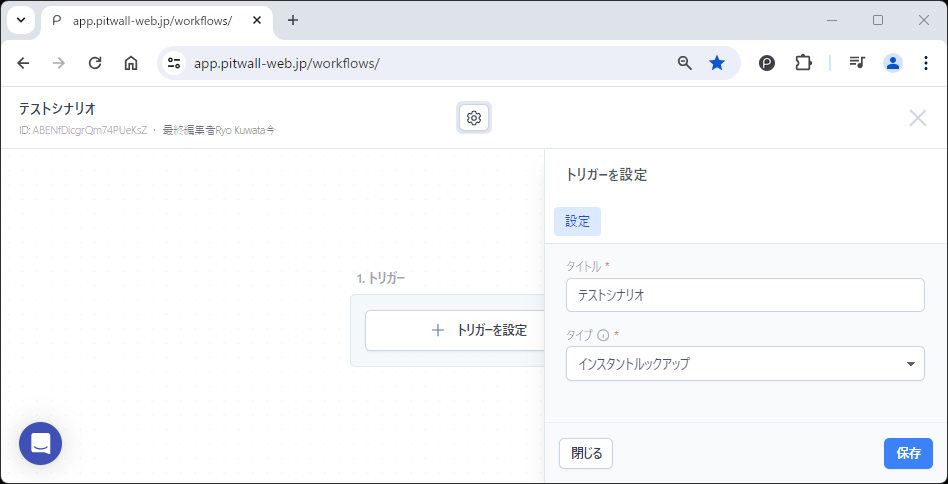Screen dimensions: 948x484
Task: Click the info icon next to タイプ
Action: coord(603,334)
